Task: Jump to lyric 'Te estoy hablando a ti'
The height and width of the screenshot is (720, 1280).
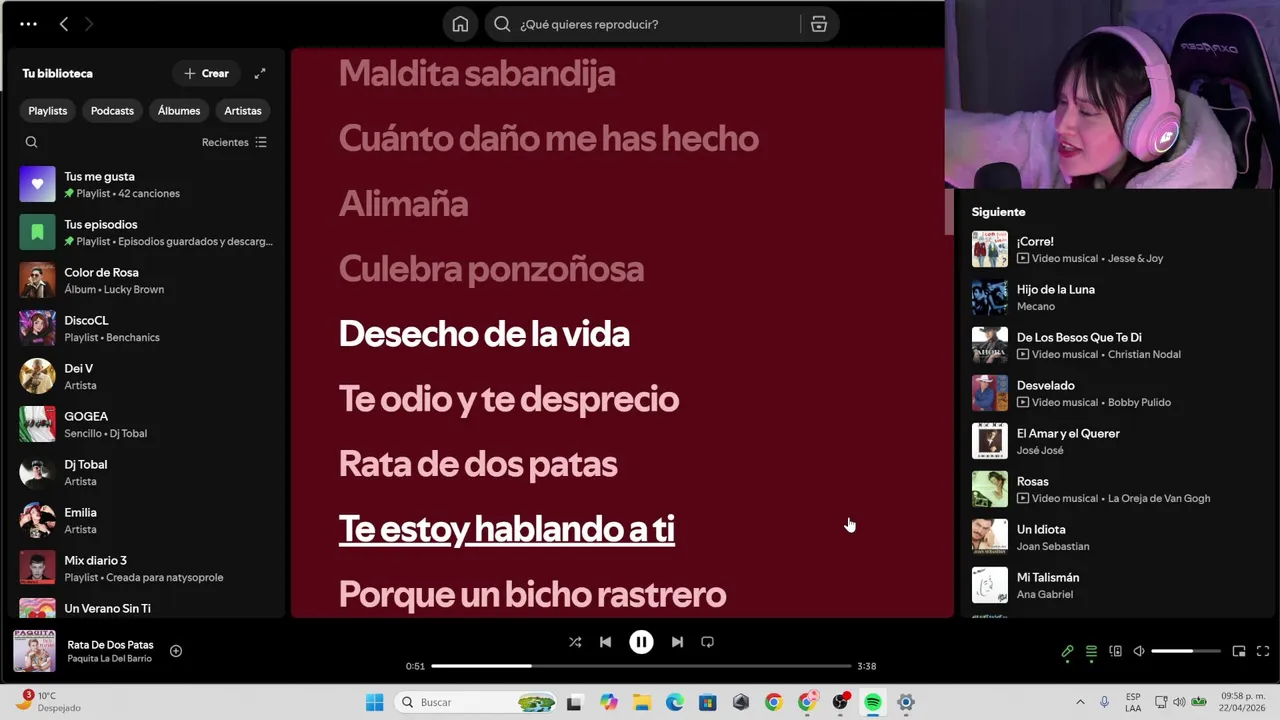Action: point(506,529)
